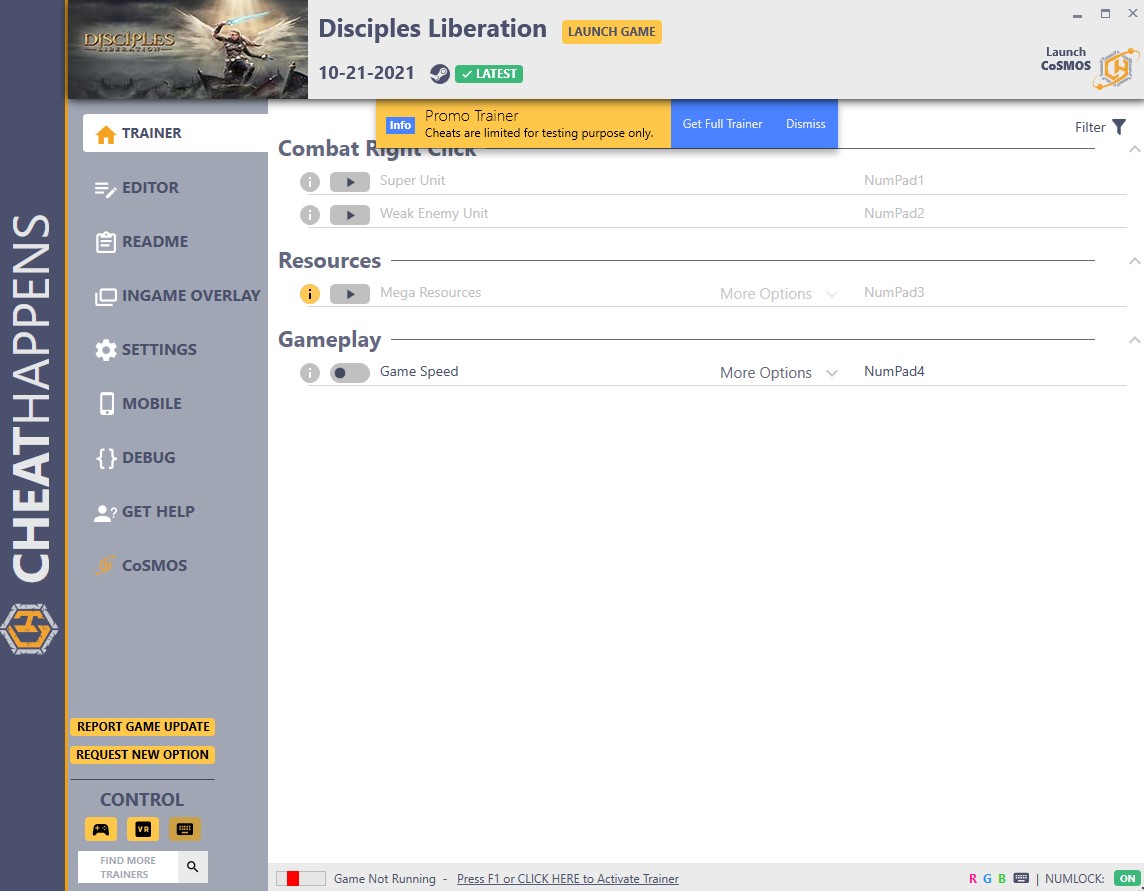Dismiss the Promo Trainer banner
1144x891 pixels.
tap(805, 124)
